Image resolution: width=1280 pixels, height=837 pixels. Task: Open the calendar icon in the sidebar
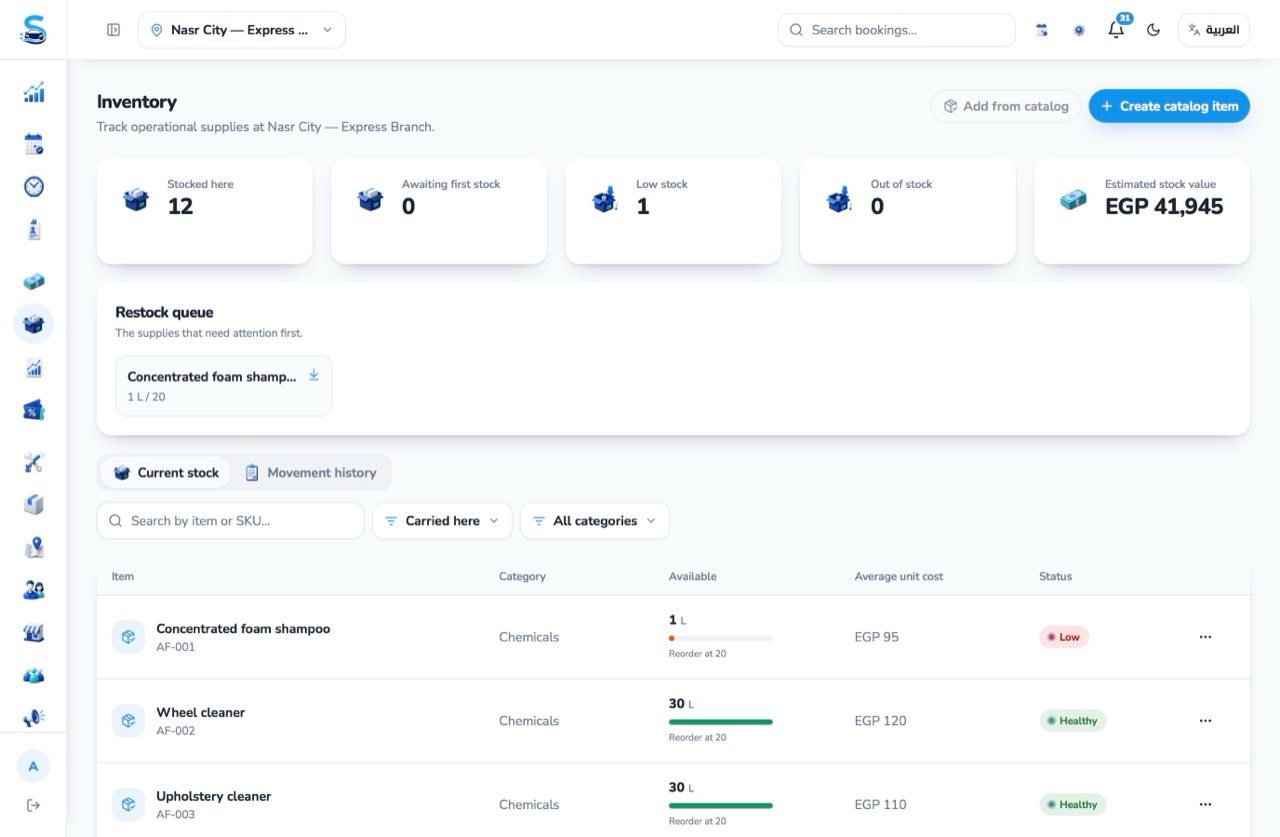[34, 144]
